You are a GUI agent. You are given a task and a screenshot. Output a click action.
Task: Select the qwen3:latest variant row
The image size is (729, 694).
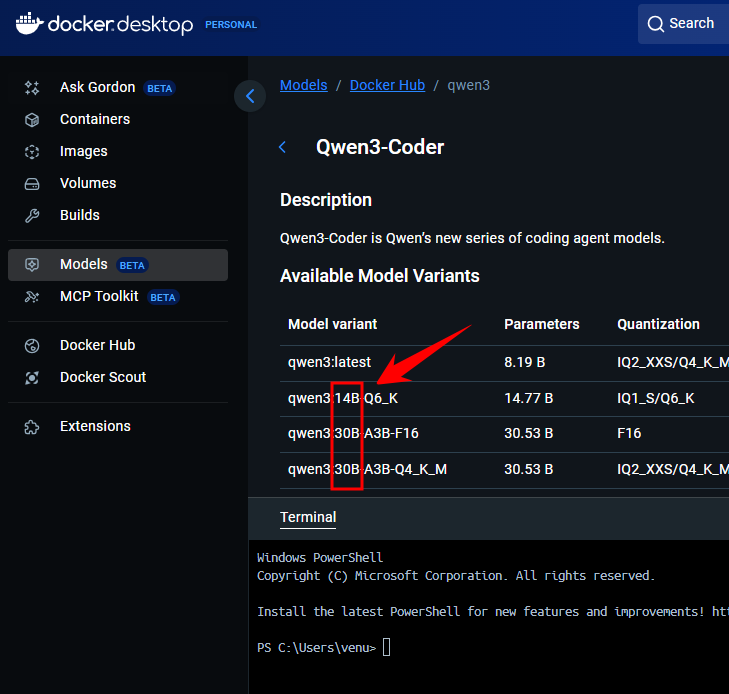(504, 363)
